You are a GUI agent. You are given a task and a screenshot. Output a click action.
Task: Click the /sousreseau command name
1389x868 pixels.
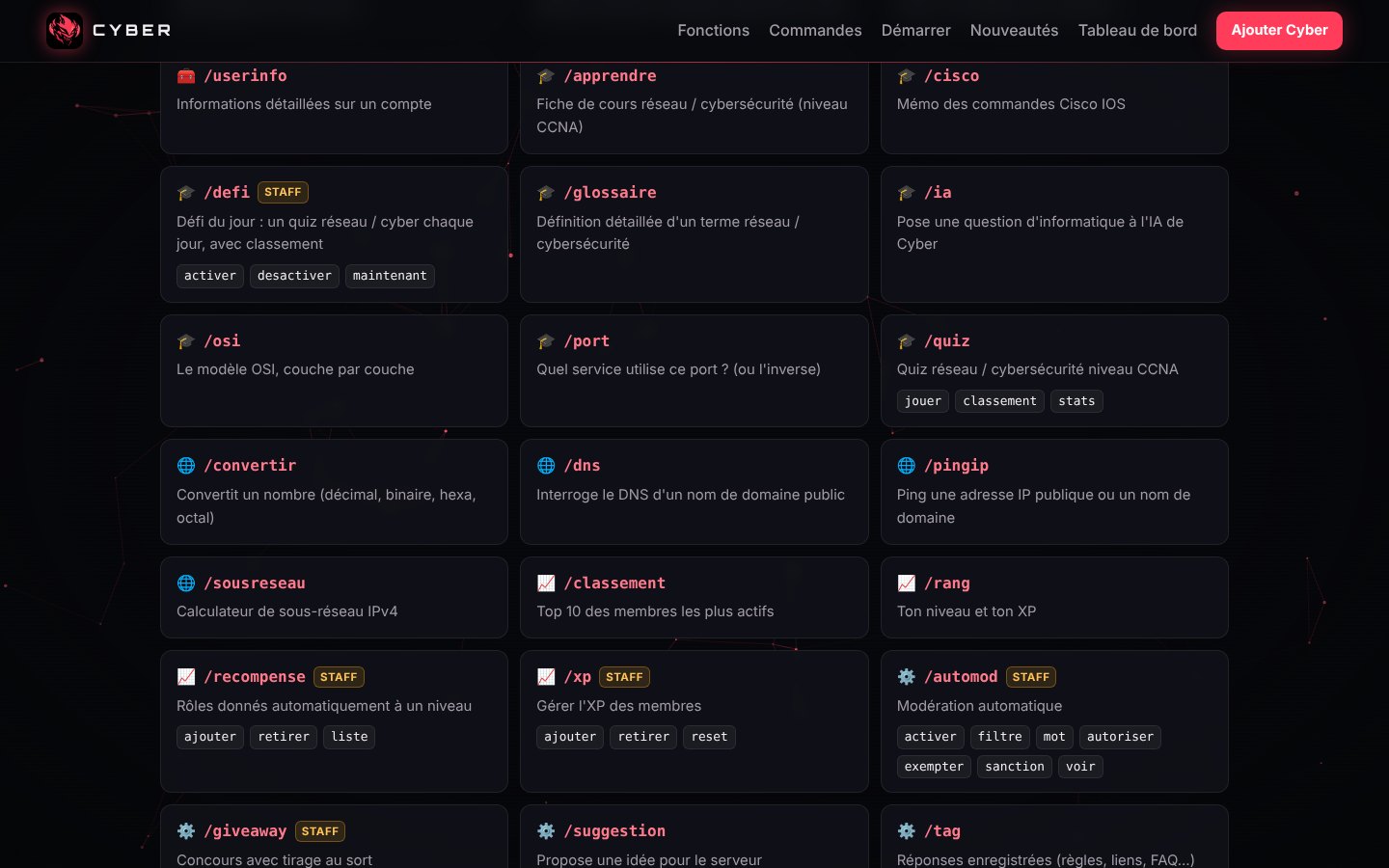pos(255,583)
